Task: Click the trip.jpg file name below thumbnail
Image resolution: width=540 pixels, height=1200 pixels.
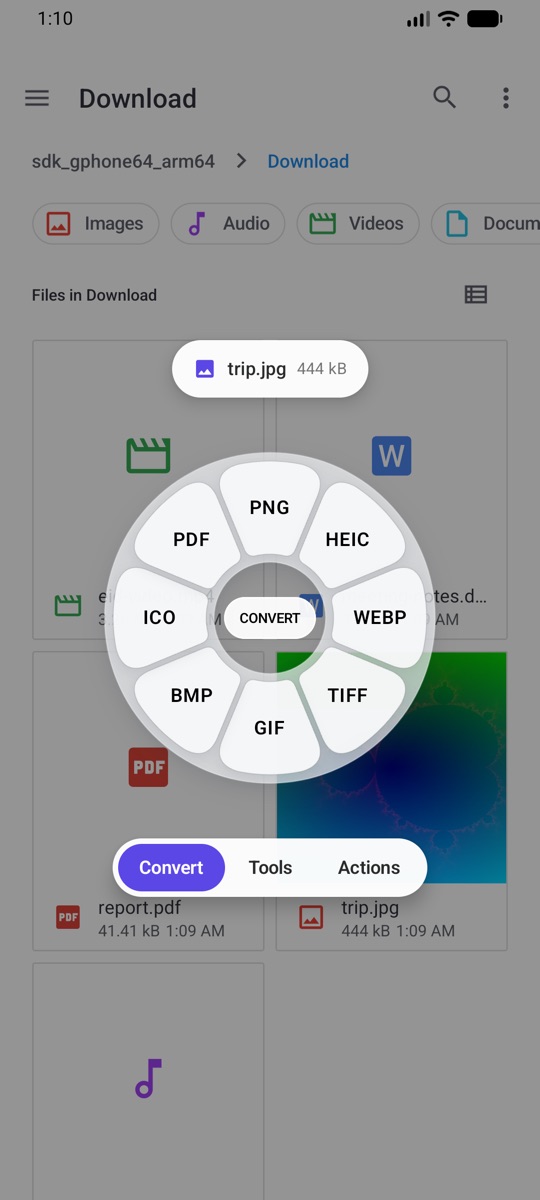Action: (370, 908)
